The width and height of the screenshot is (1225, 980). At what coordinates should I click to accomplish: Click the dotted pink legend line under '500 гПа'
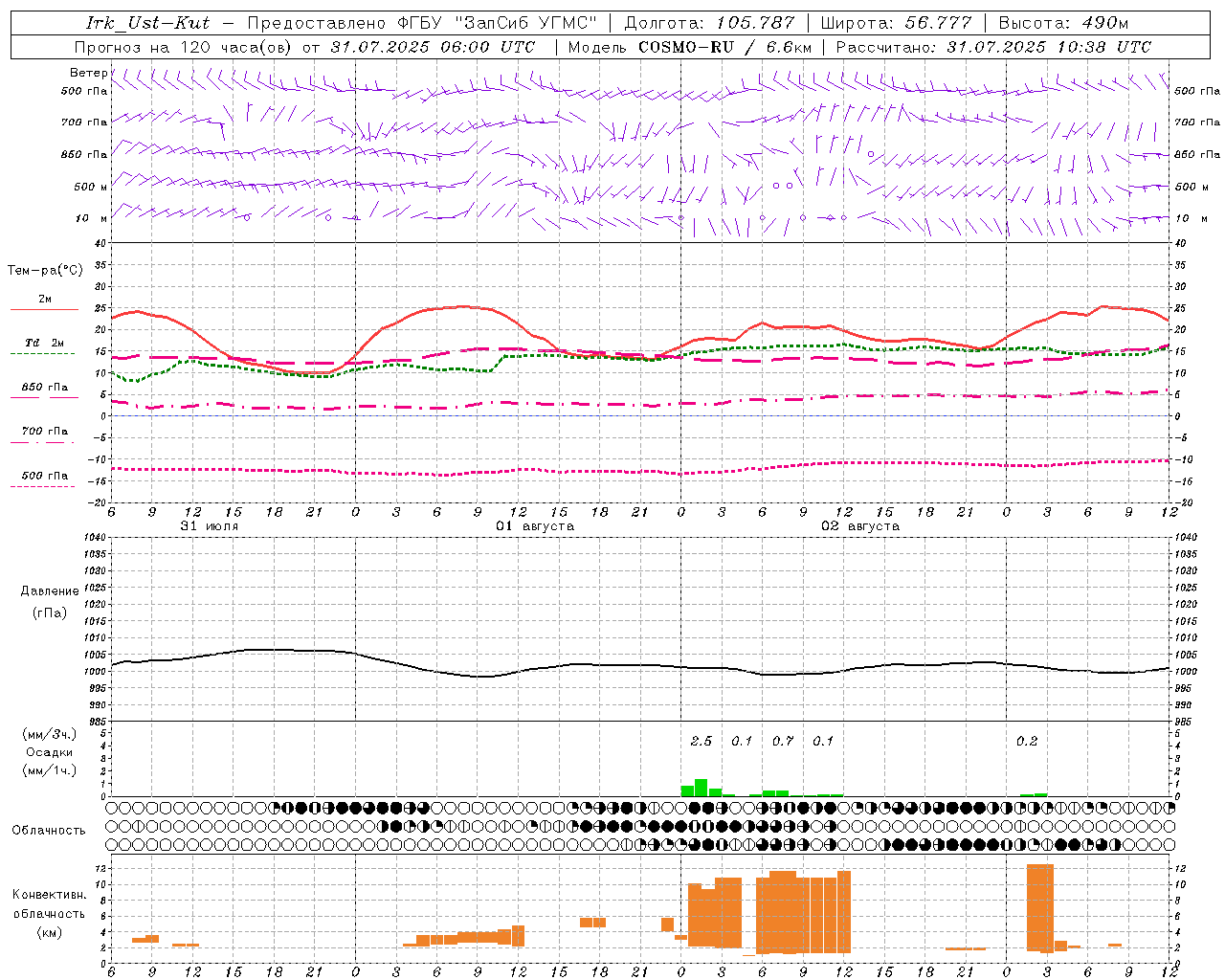(43, 486)
